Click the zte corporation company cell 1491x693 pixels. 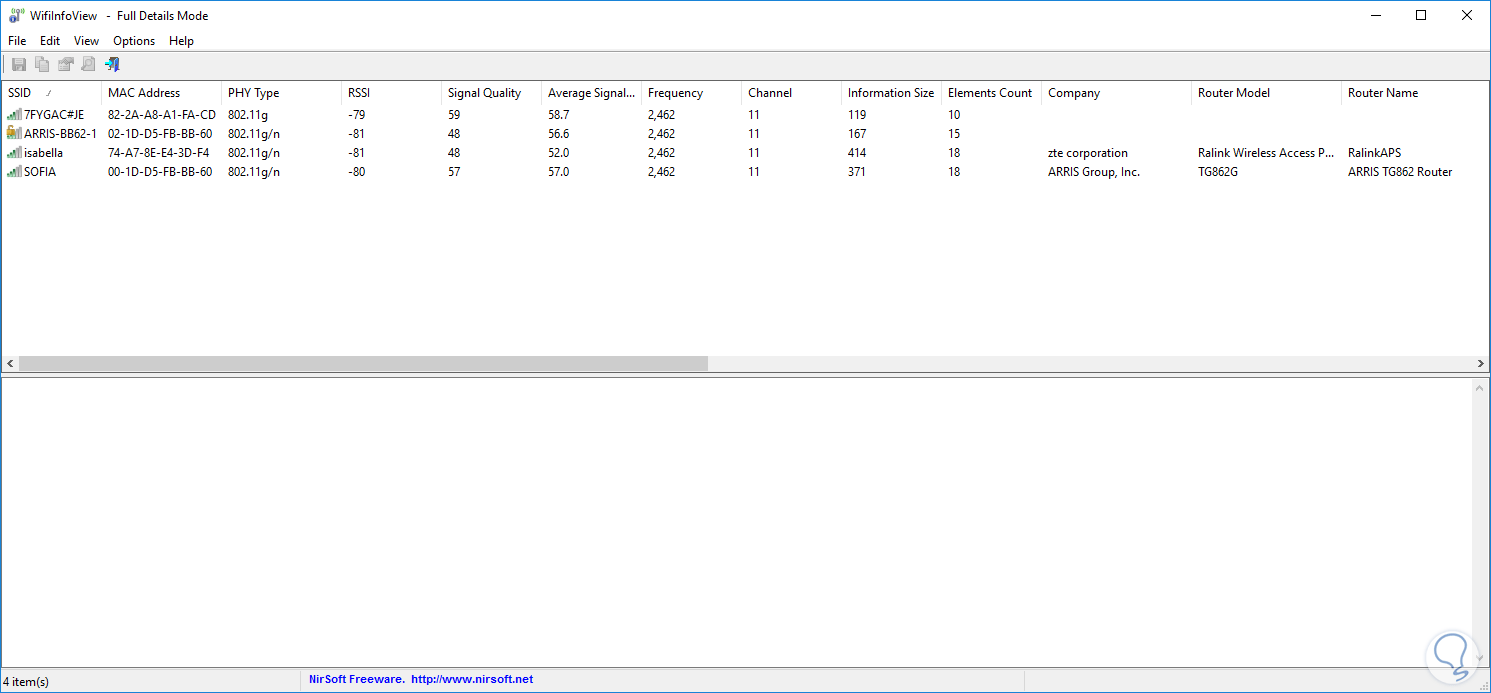(1088, 153)
